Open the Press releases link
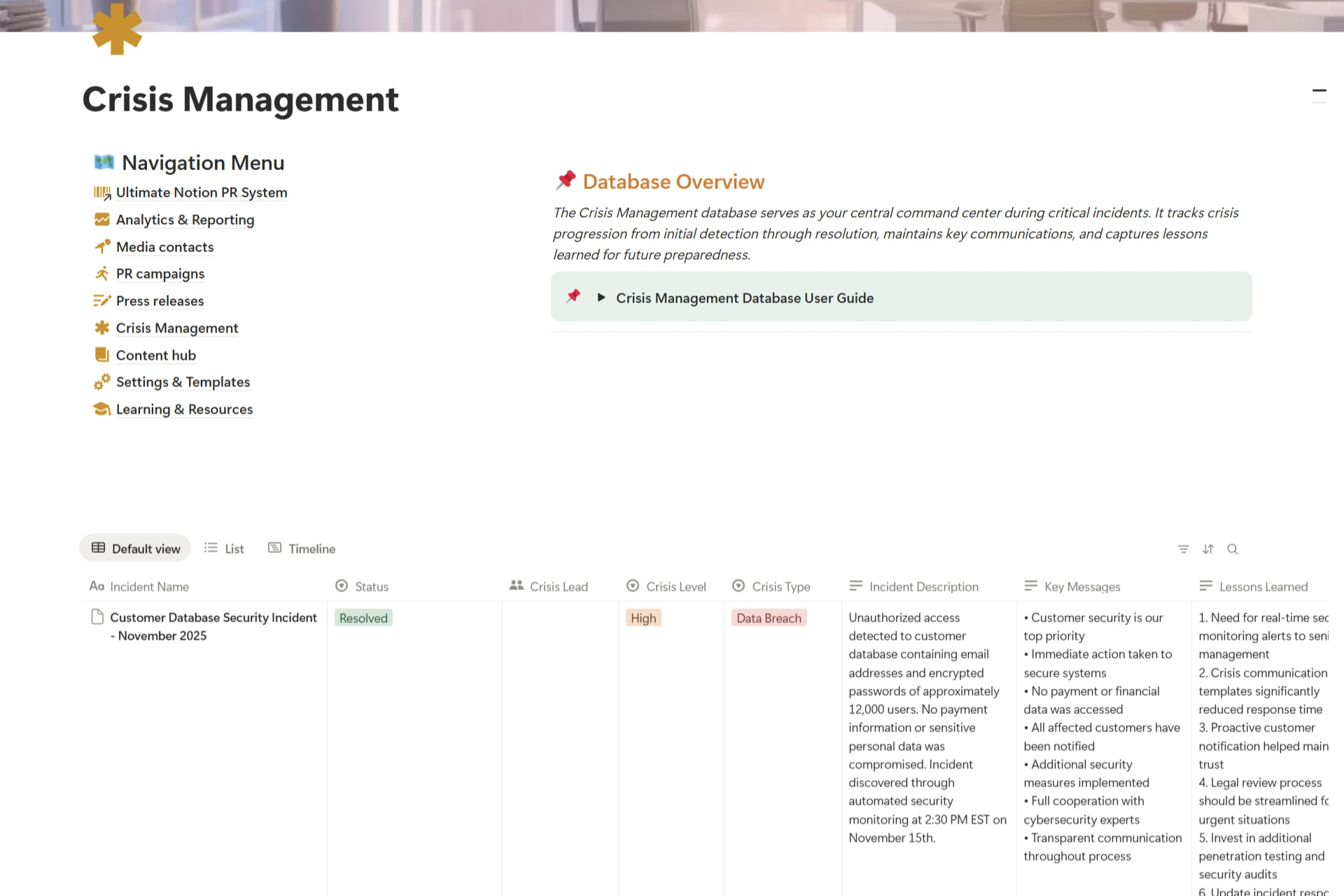 (160, 301)
